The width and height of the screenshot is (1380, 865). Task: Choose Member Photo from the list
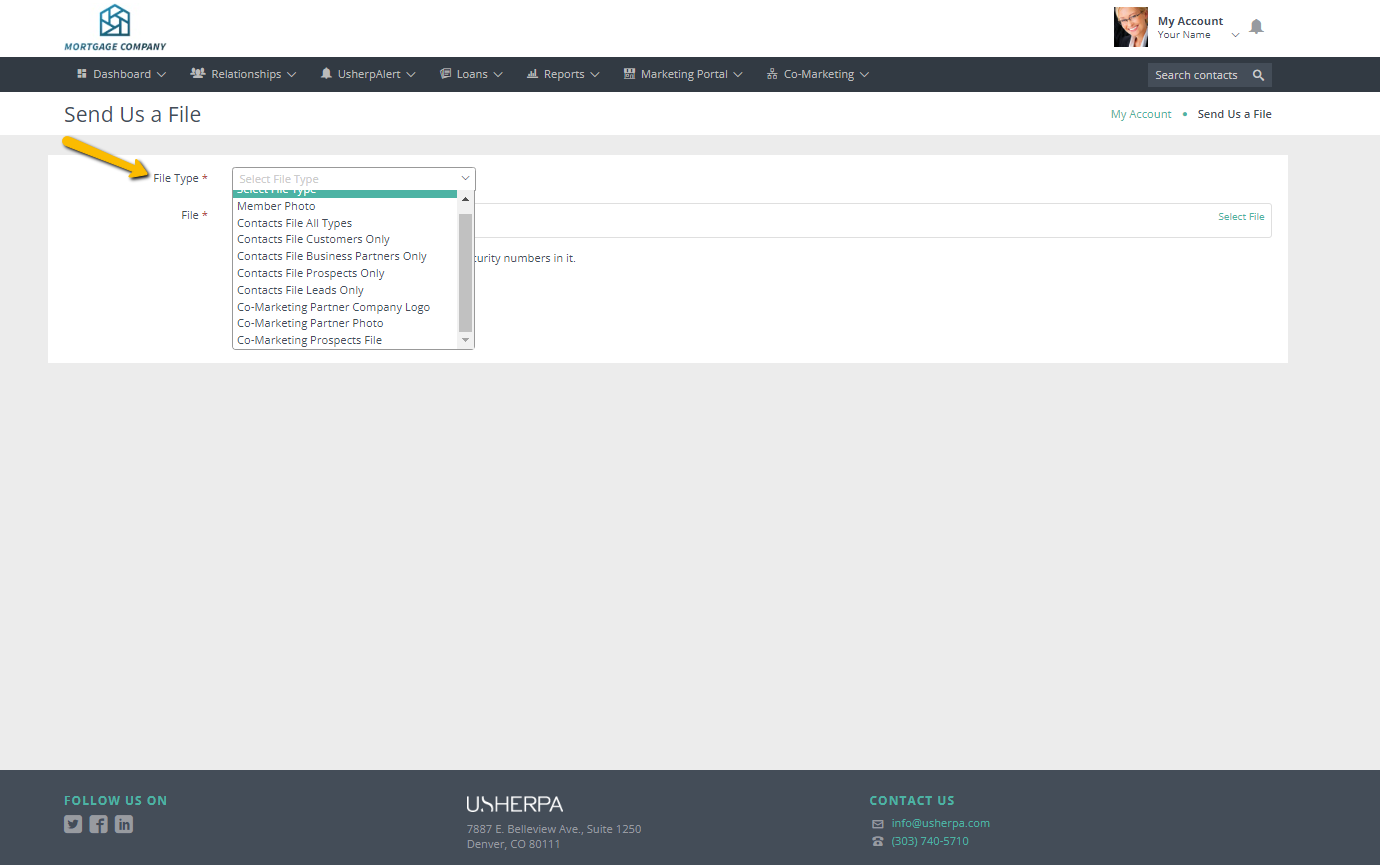[x=276, y=206]
